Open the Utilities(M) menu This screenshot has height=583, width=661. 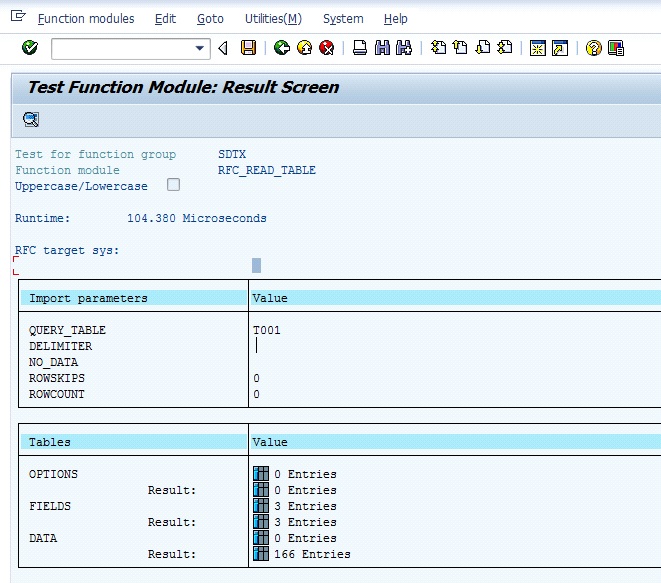click(x=272, y=19)
